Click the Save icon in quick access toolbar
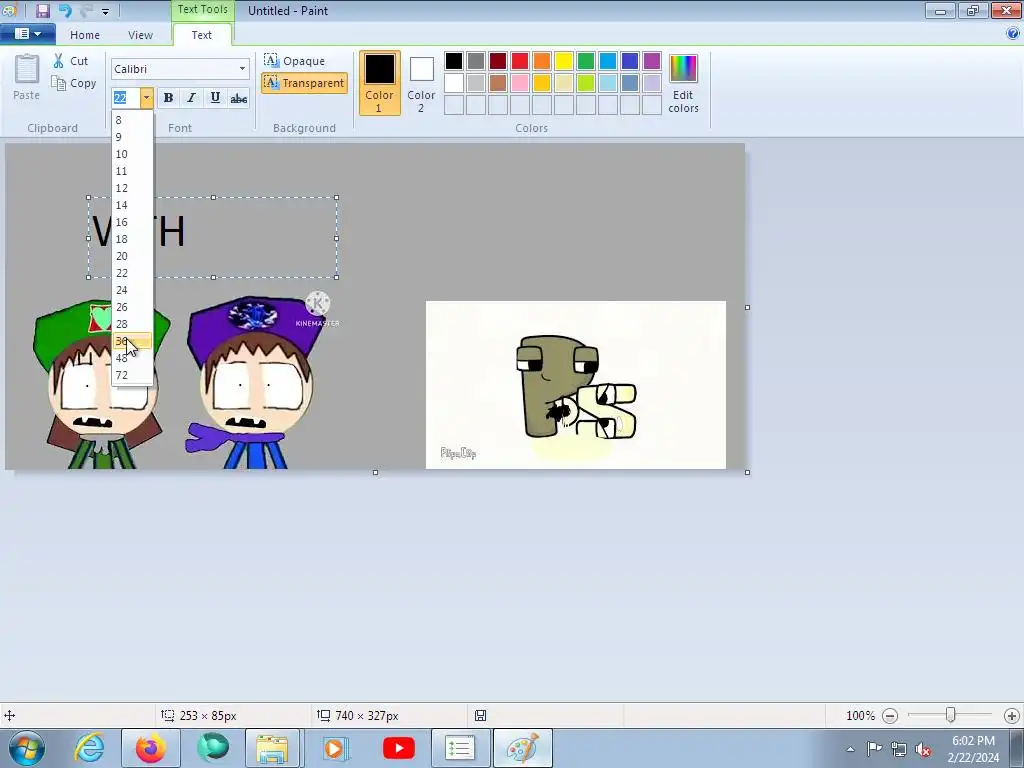Screen dimensions: 1024x768 [42, 10]
